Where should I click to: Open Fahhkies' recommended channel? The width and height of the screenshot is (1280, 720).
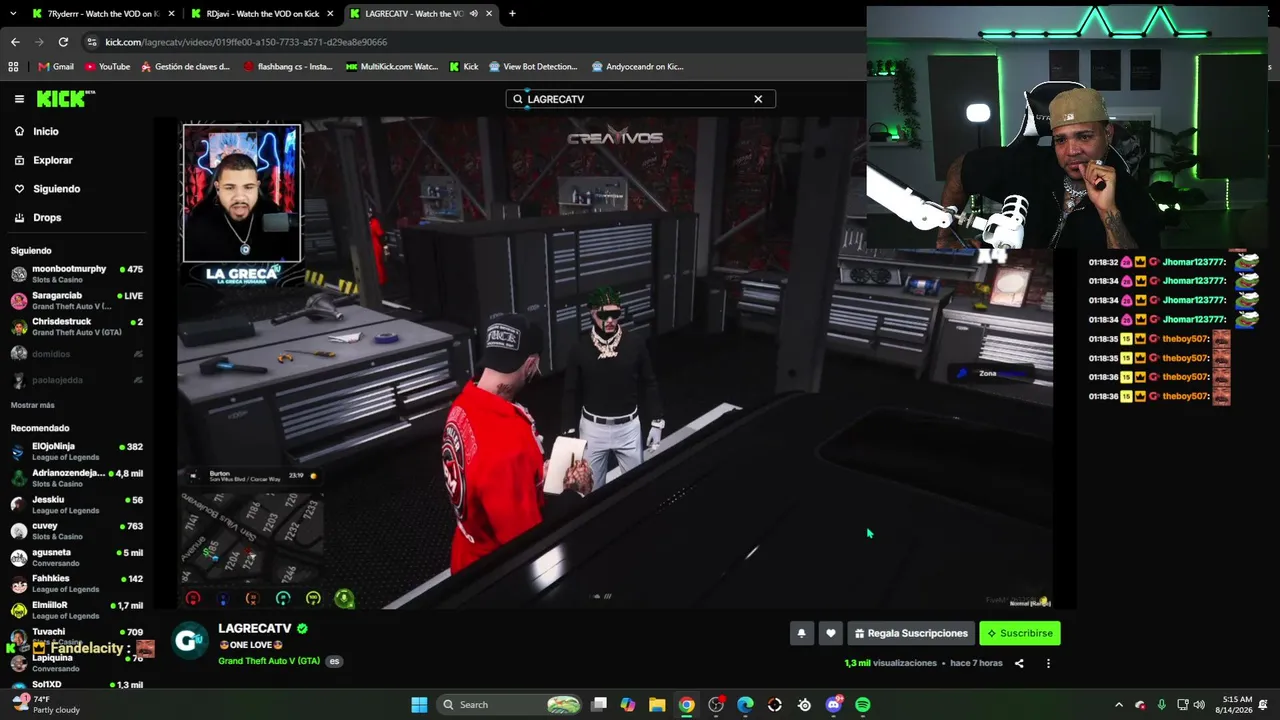point(77,584)
